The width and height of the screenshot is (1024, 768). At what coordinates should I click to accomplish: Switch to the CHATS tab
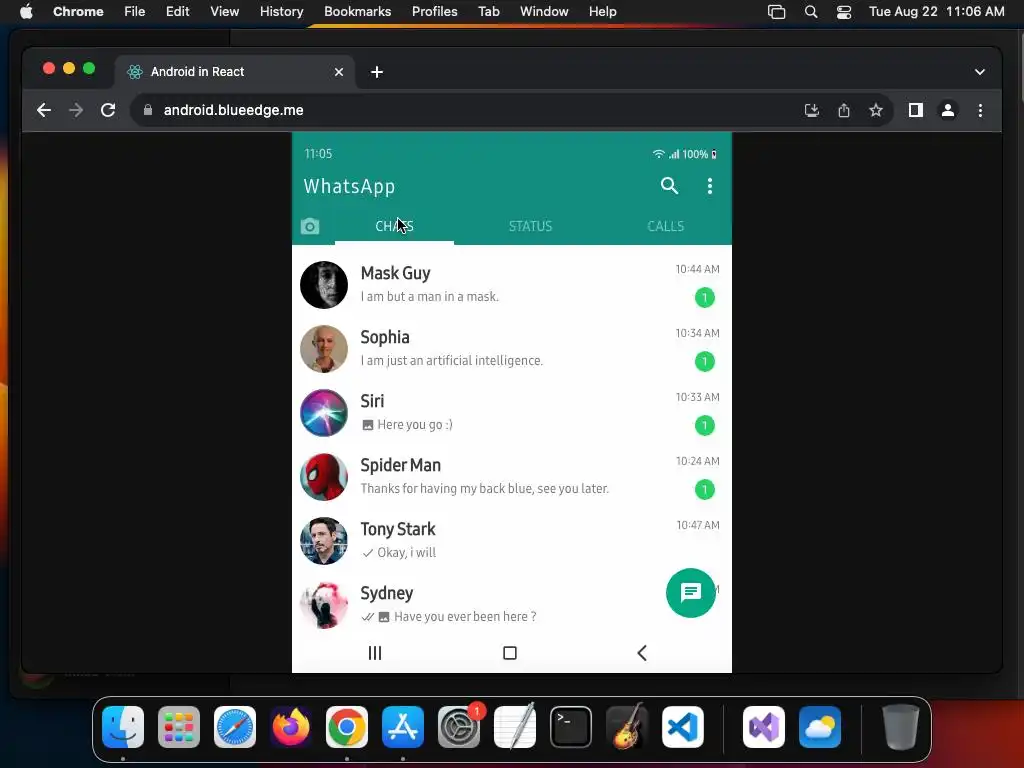point(394,226)
